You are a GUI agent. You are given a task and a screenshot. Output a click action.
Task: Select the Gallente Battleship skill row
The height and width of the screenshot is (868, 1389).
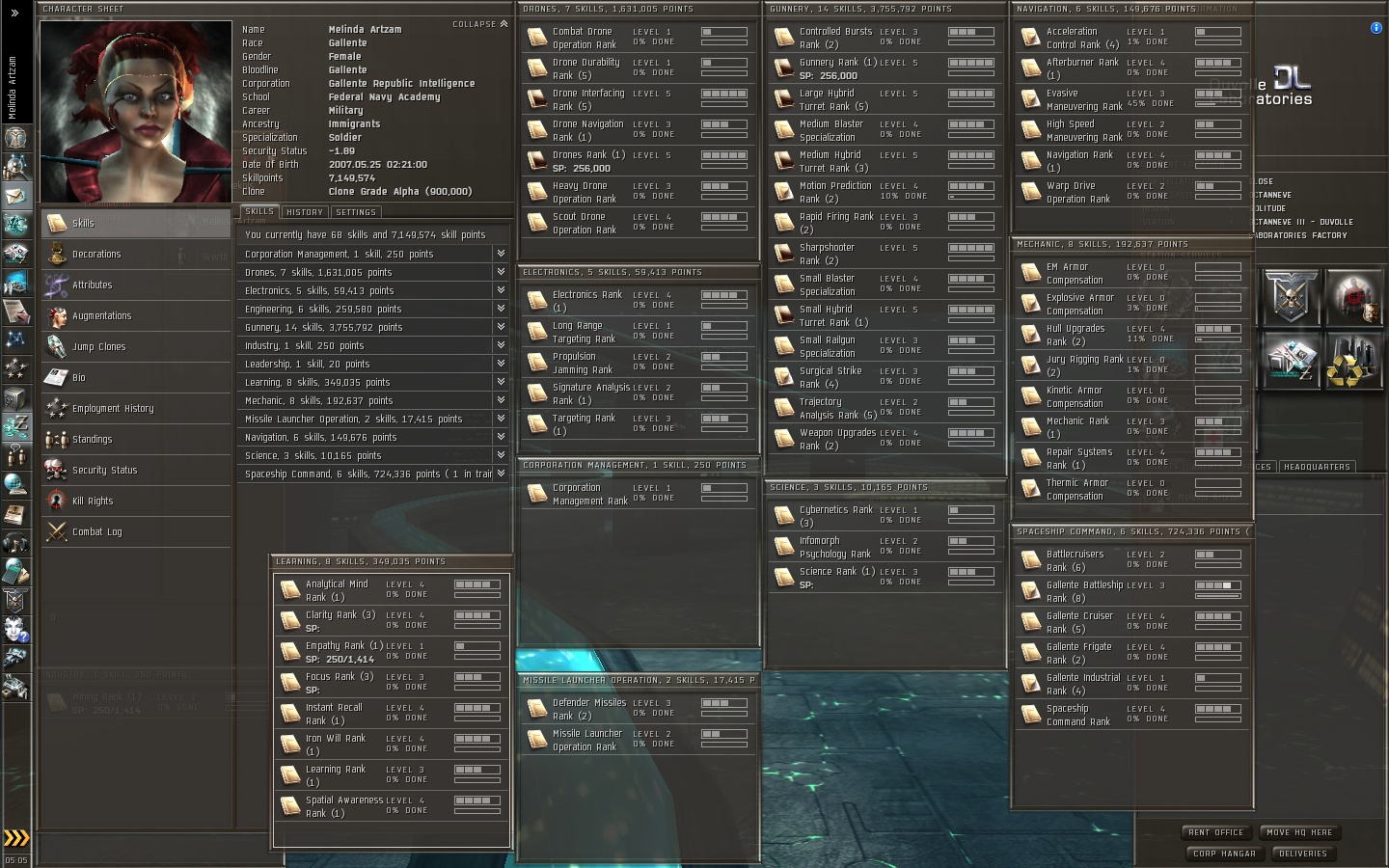(1131, 591)
